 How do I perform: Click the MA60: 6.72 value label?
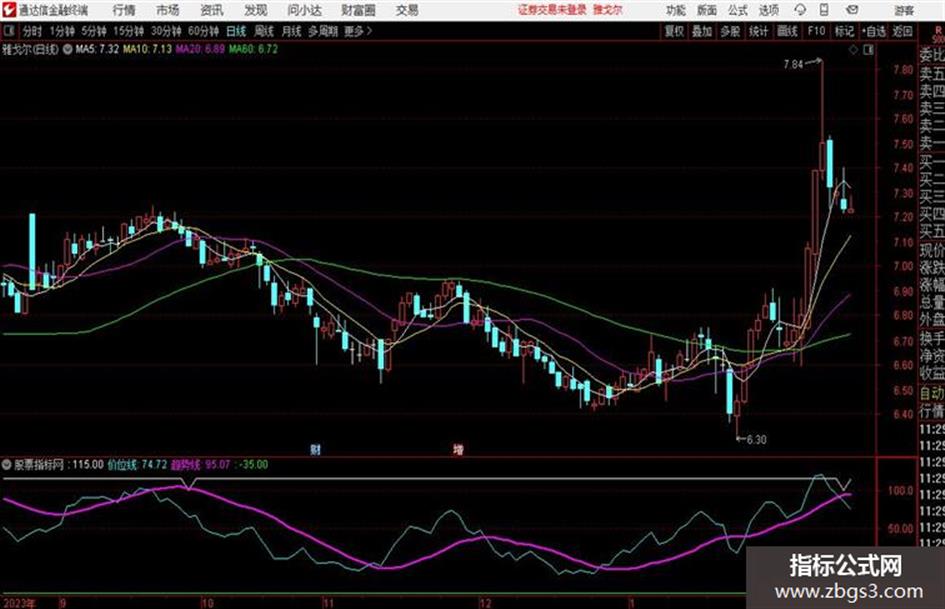click(253, 49)
